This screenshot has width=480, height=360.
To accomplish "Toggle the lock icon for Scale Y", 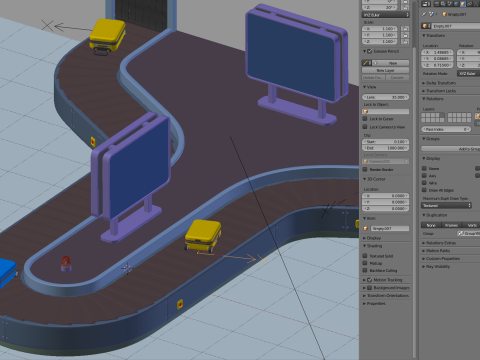I will coord(405,35).
